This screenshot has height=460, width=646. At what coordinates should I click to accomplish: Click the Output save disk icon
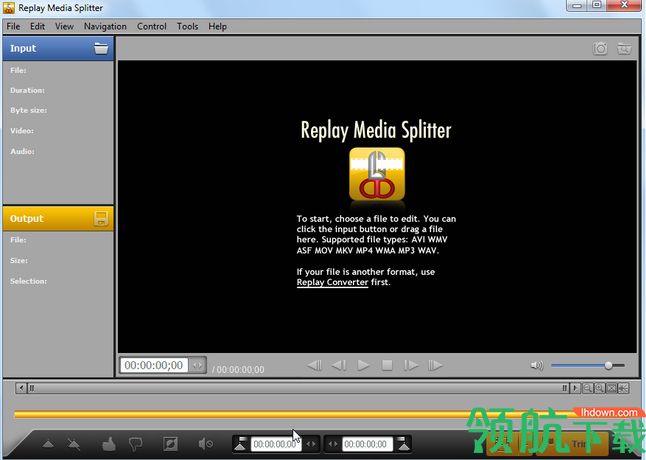point(101,218)
